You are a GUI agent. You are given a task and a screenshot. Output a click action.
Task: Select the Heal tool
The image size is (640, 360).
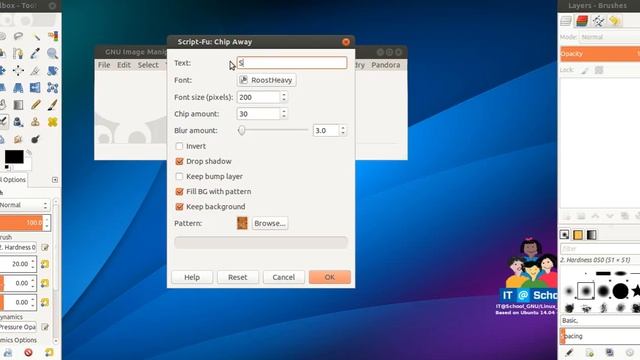click(x=53, y=122)
